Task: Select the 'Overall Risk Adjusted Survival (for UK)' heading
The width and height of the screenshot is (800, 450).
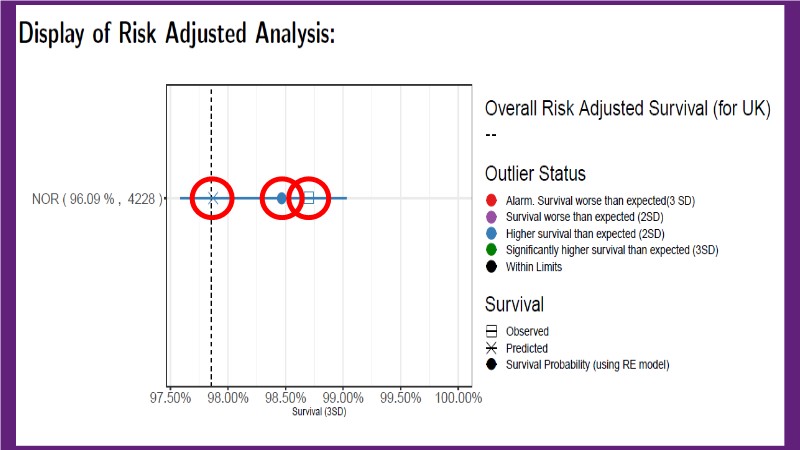Action: coord(627,110)
